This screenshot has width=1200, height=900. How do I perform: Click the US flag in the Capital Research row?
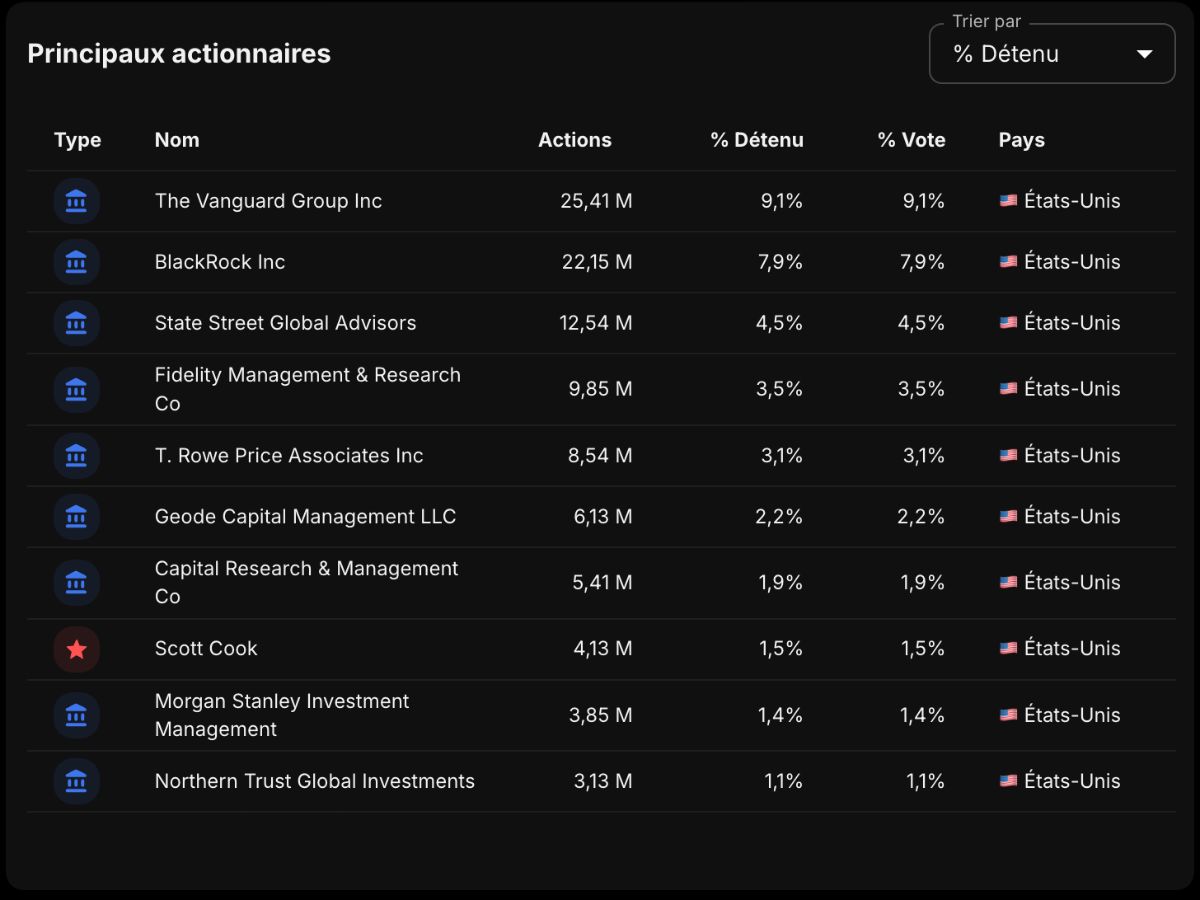[1008, 583]
